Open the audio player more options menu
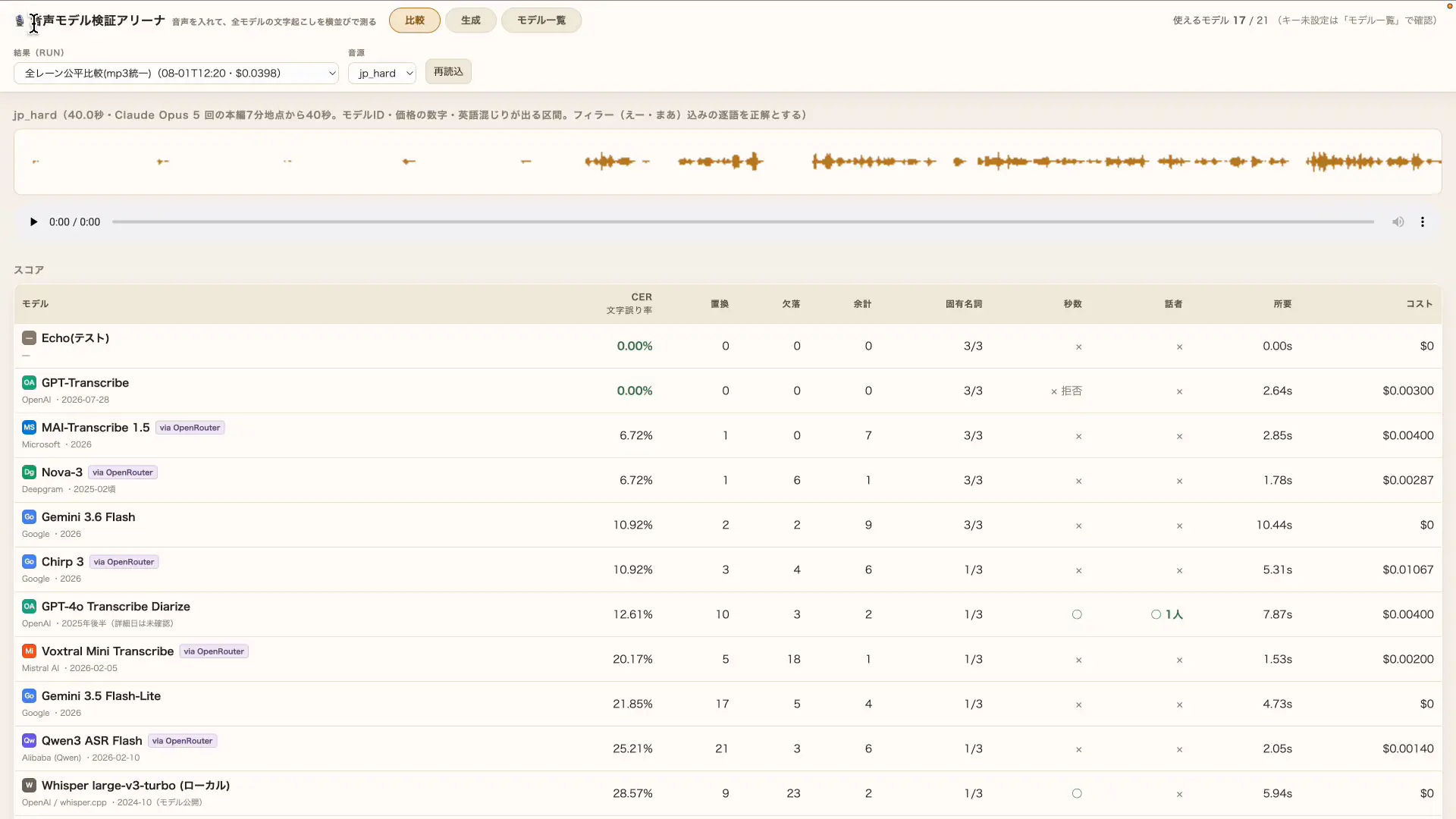The width and height of the screenshot is (1456, 819). click(x=1423, y=222)
